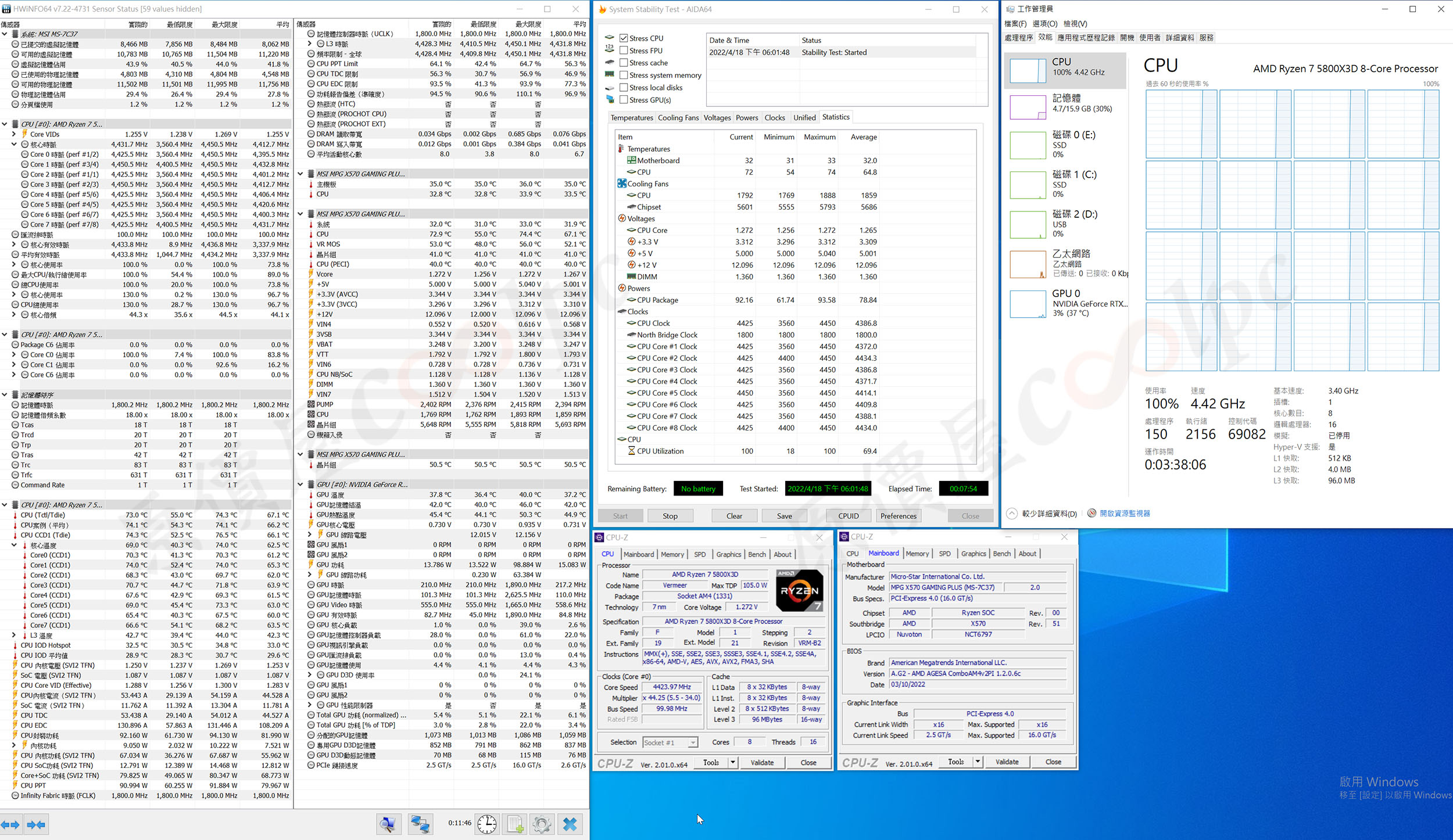Click HWiNFO PUMP fan icon row
The width and height of the screenshot is (1453, 840).
click(x=311, y=404)
